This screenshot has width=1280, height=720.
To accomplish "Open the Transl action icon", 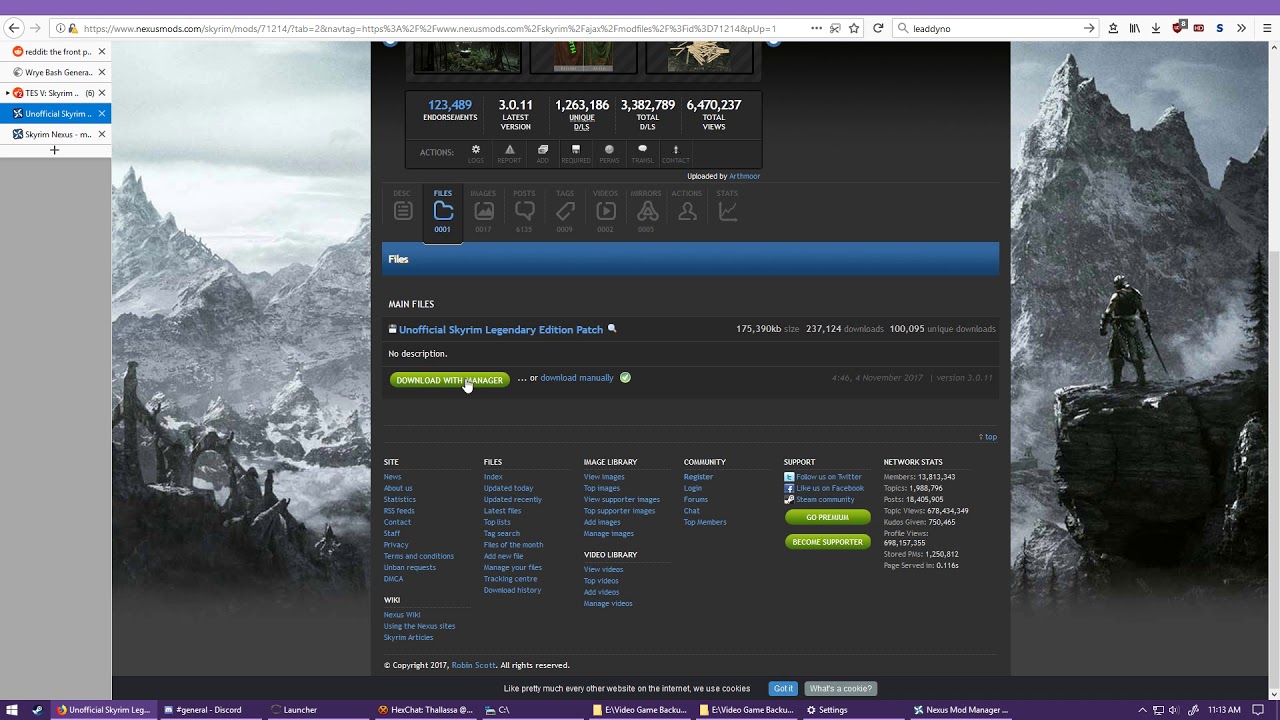I will [642, 153].
